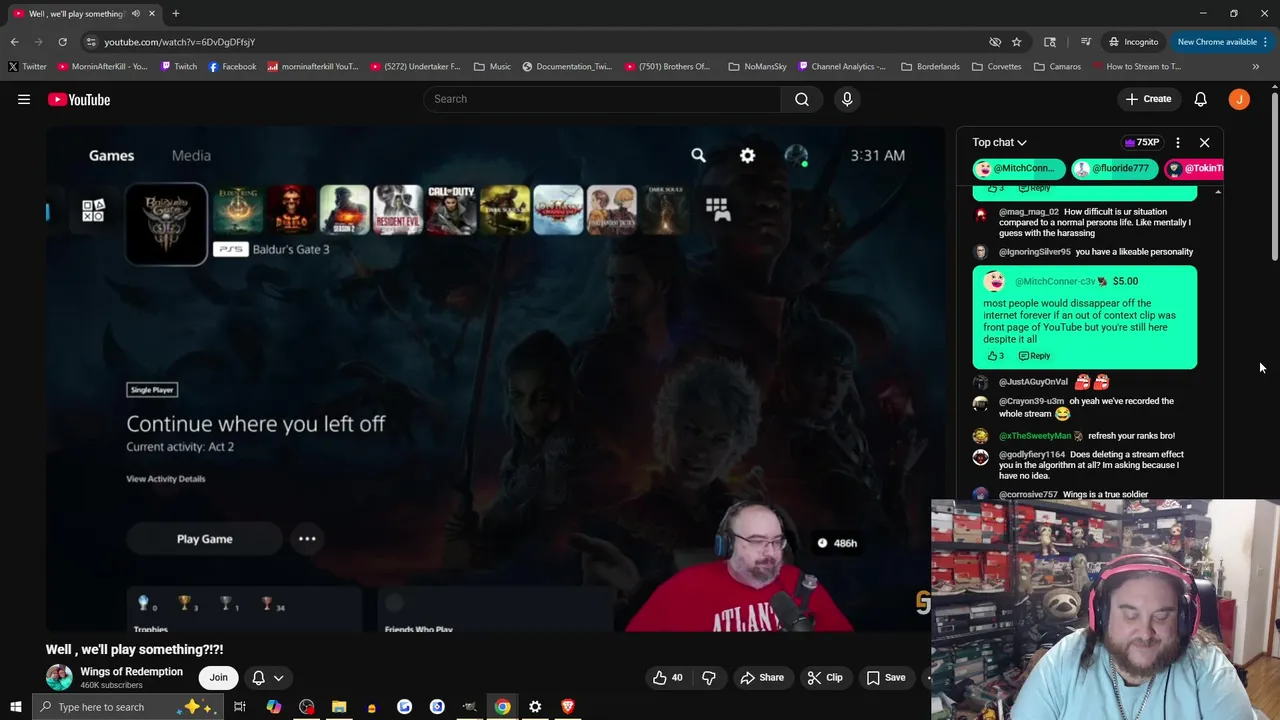1280x720 pixels.
Task: Dislike the video with thumbs down
Action: click(x=708, y=677)
